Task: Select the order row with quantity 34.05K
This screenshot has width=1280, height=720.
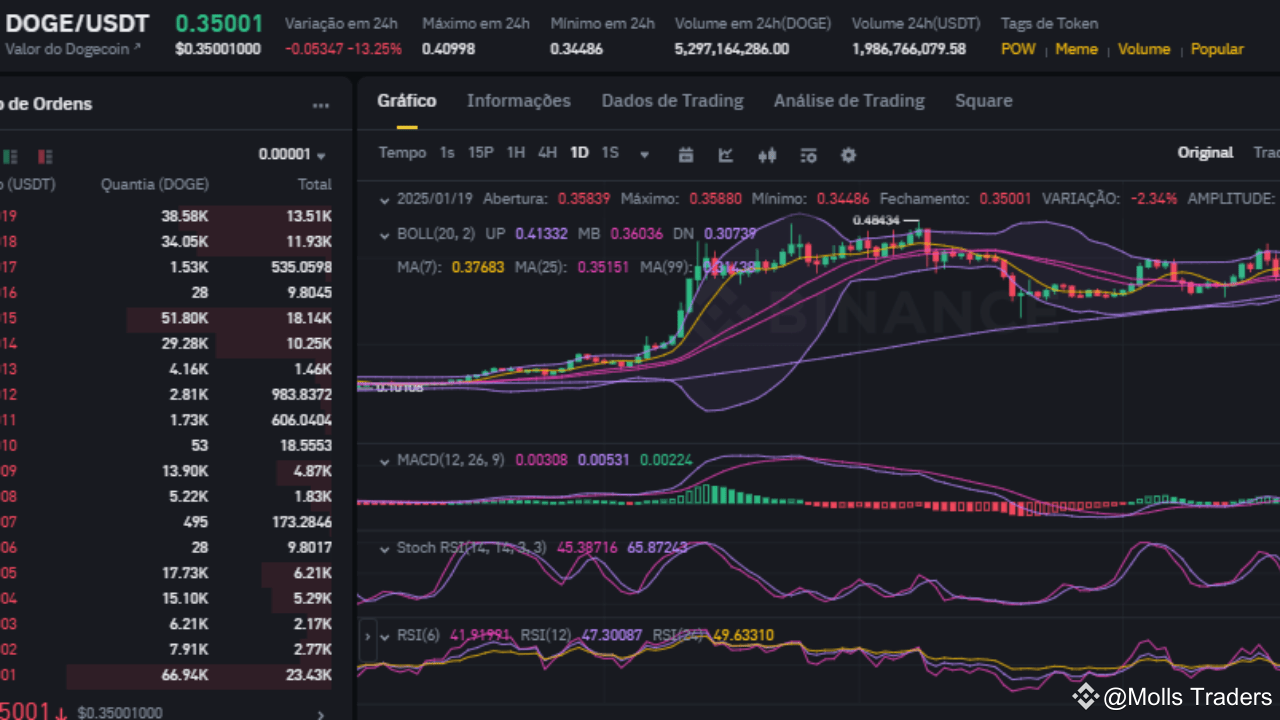Action: (166, 242)
